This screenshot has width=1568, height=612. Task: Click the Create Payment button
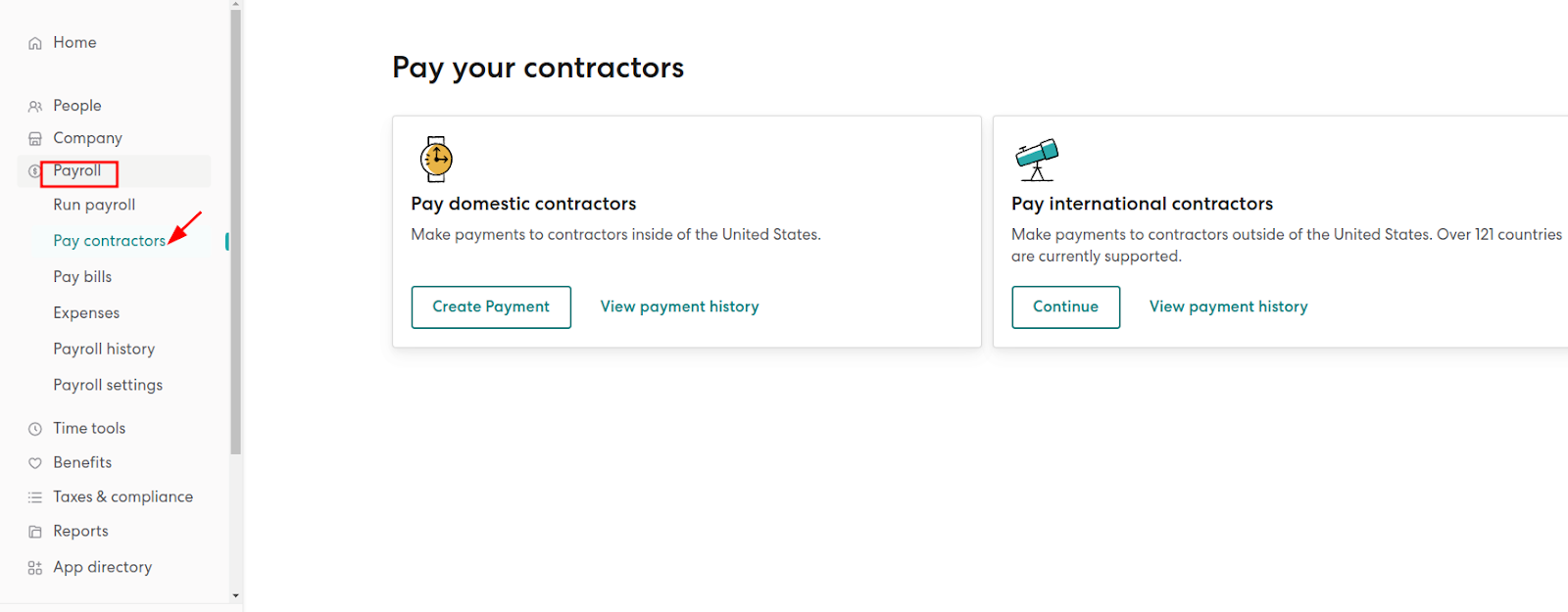pos(491,307)
